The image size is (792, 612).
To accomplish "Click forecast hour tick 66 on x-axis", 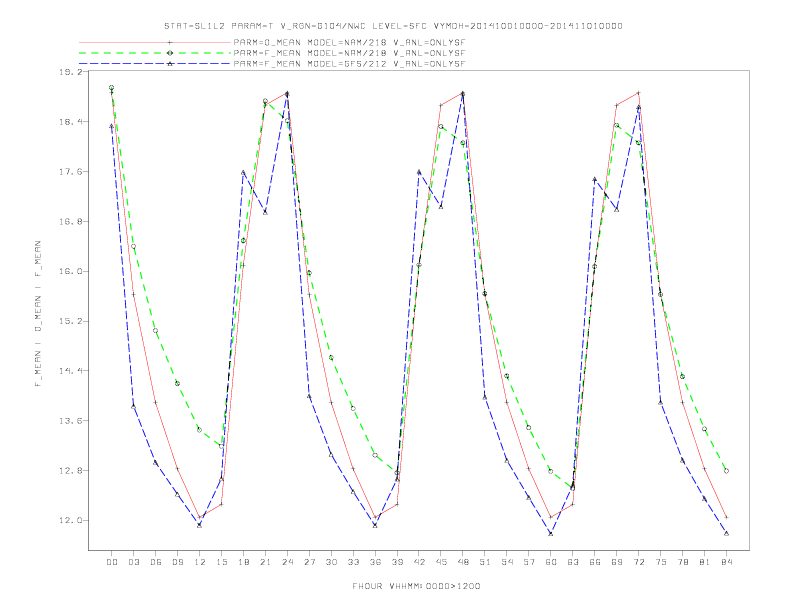I will (x=595, y=562).
